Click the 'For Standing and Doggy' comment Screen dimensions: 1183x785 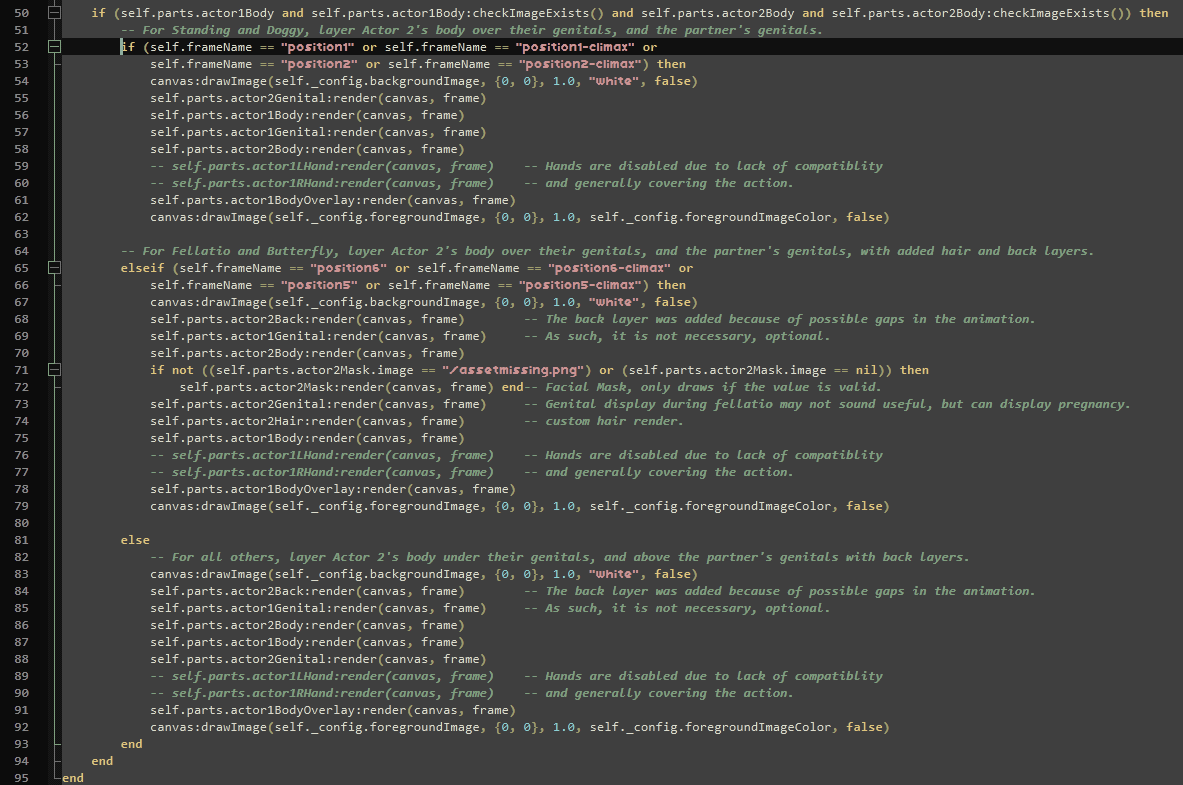(472, 30)
